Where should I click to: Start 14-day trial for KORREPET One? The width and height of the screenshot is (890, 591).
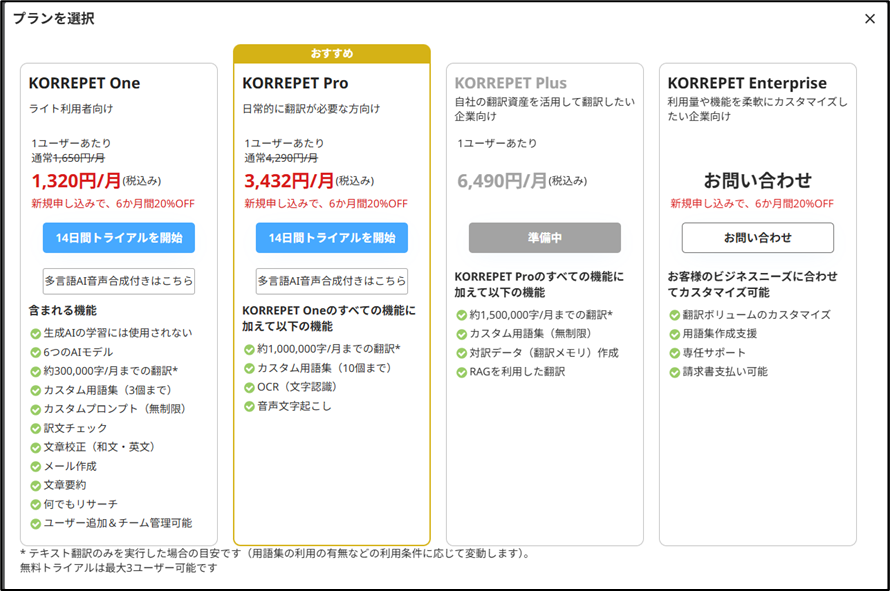click(x=118, y=238)
